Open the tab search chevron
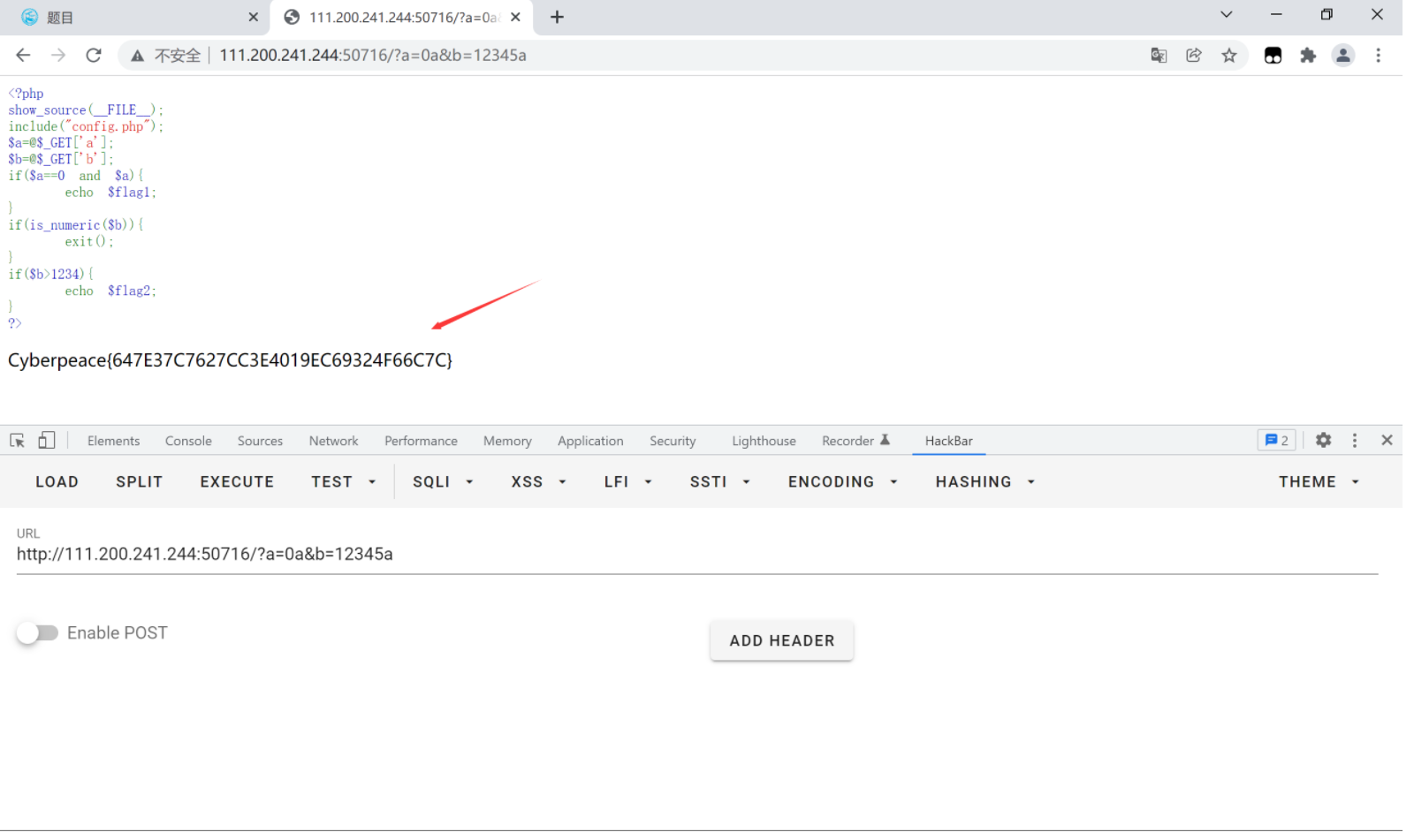The width and height of the screenshot is (1414, 840). (1227, 14)
